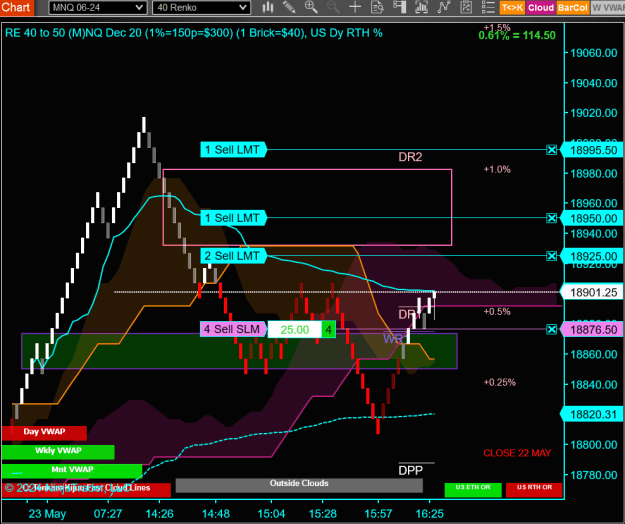Cancel the 18950.00 sell limit order via X
The height and width of the screenshot is (524, 625).
[552, 218]
